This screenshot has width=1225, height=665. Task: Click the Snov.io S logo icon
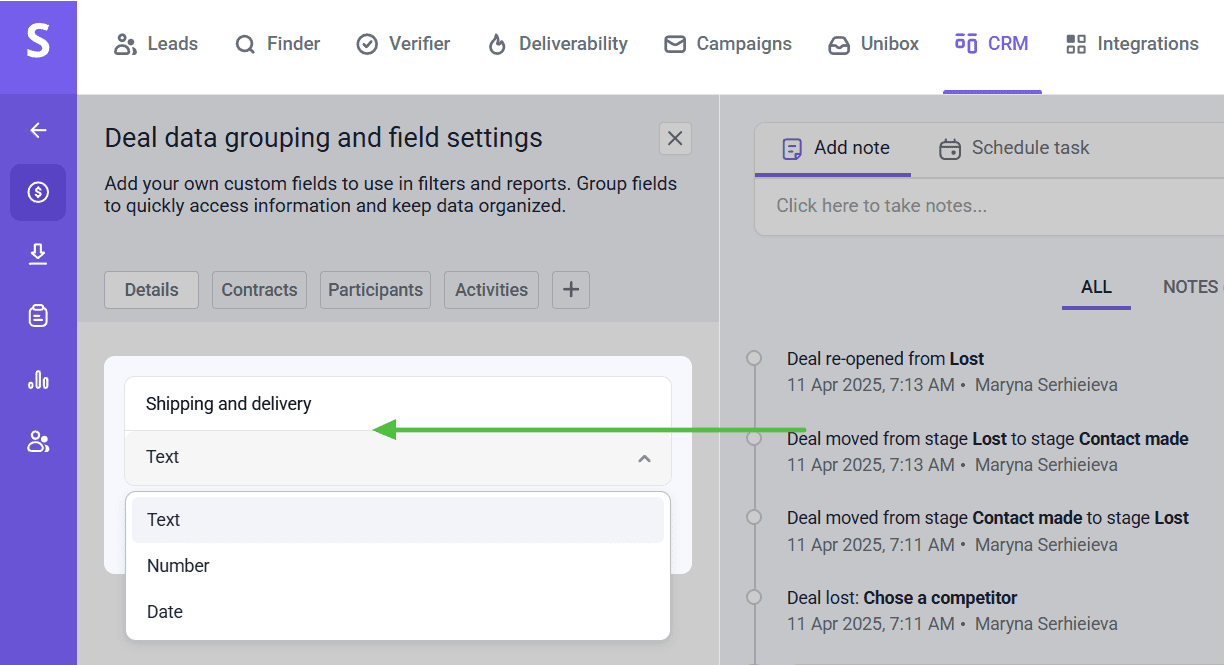pyautogui.click(x=38, y=44)
